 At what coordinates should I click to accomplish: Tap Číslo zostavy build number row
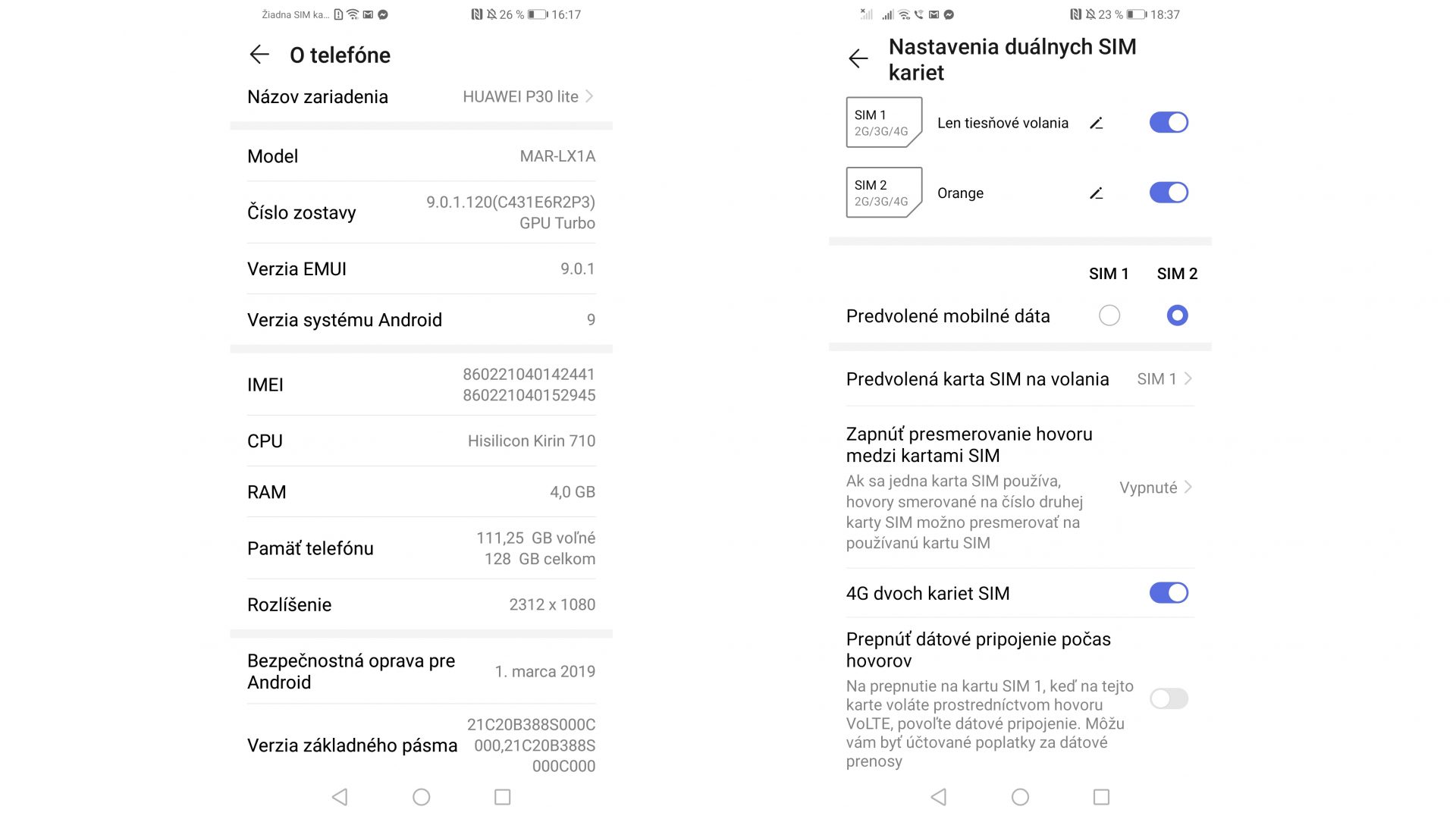point(421,212)
